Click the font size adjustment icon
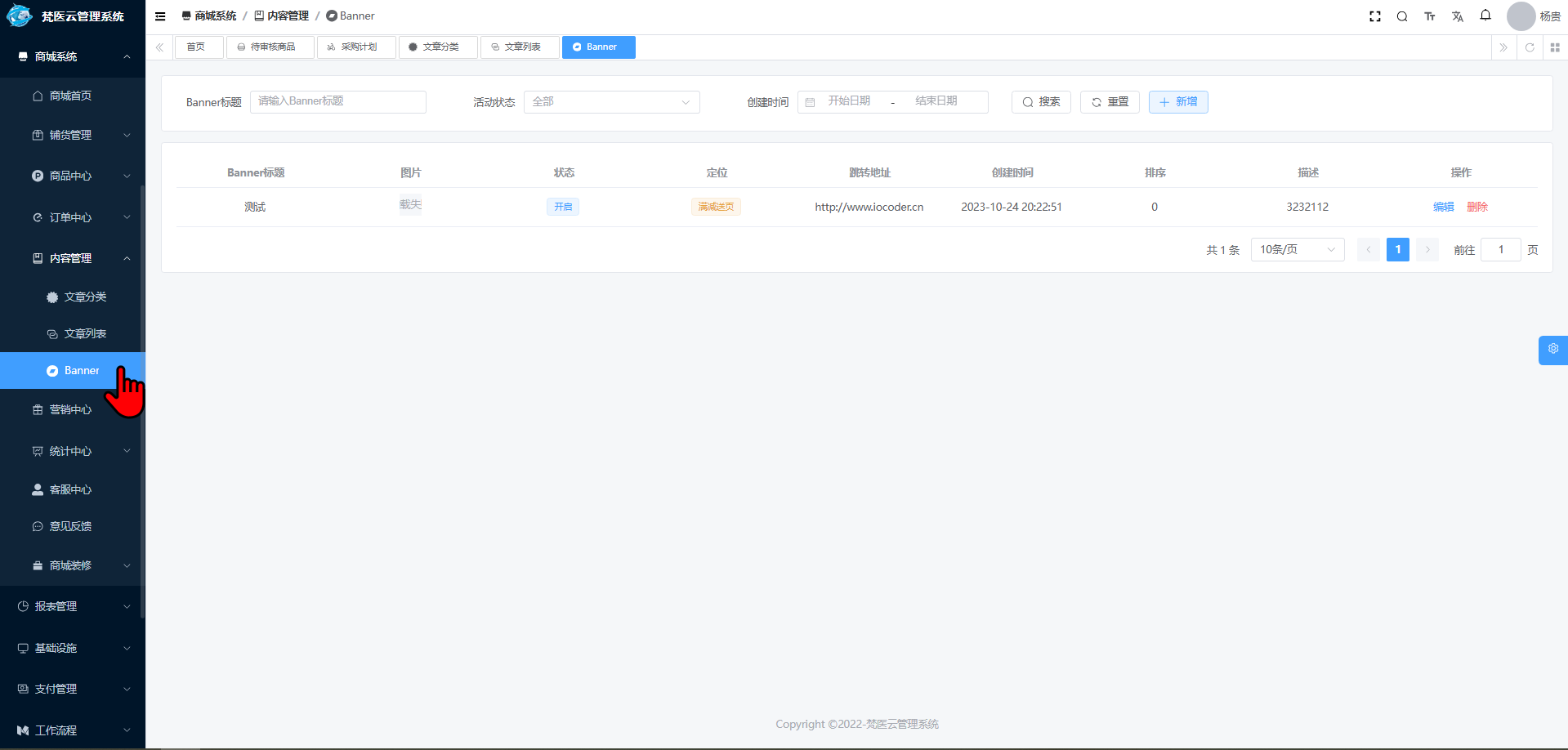The height and width of the screenshot is (750, 1568). click(x=1430, y=16)
